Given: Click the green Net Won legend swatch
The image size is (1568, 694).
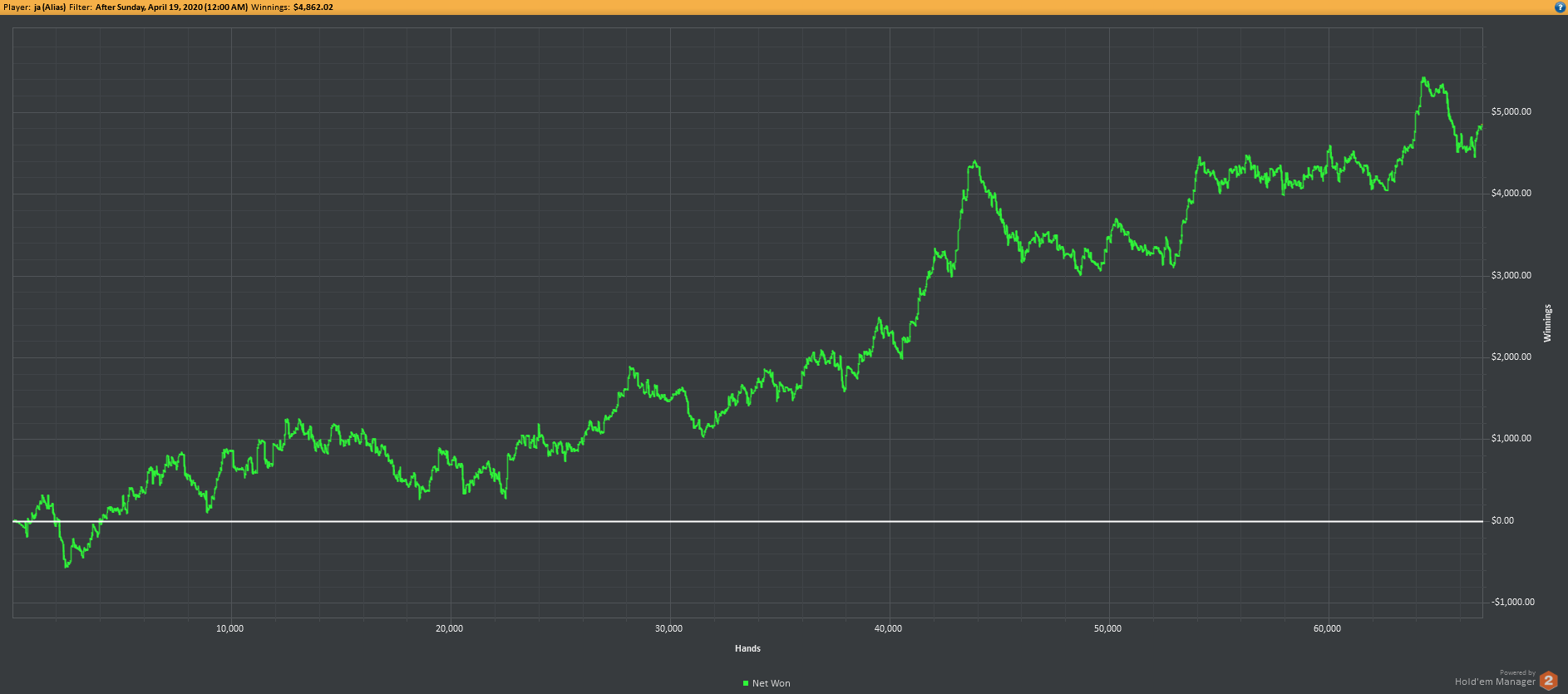Looking at the screenshot, I should tap(746, 683).
